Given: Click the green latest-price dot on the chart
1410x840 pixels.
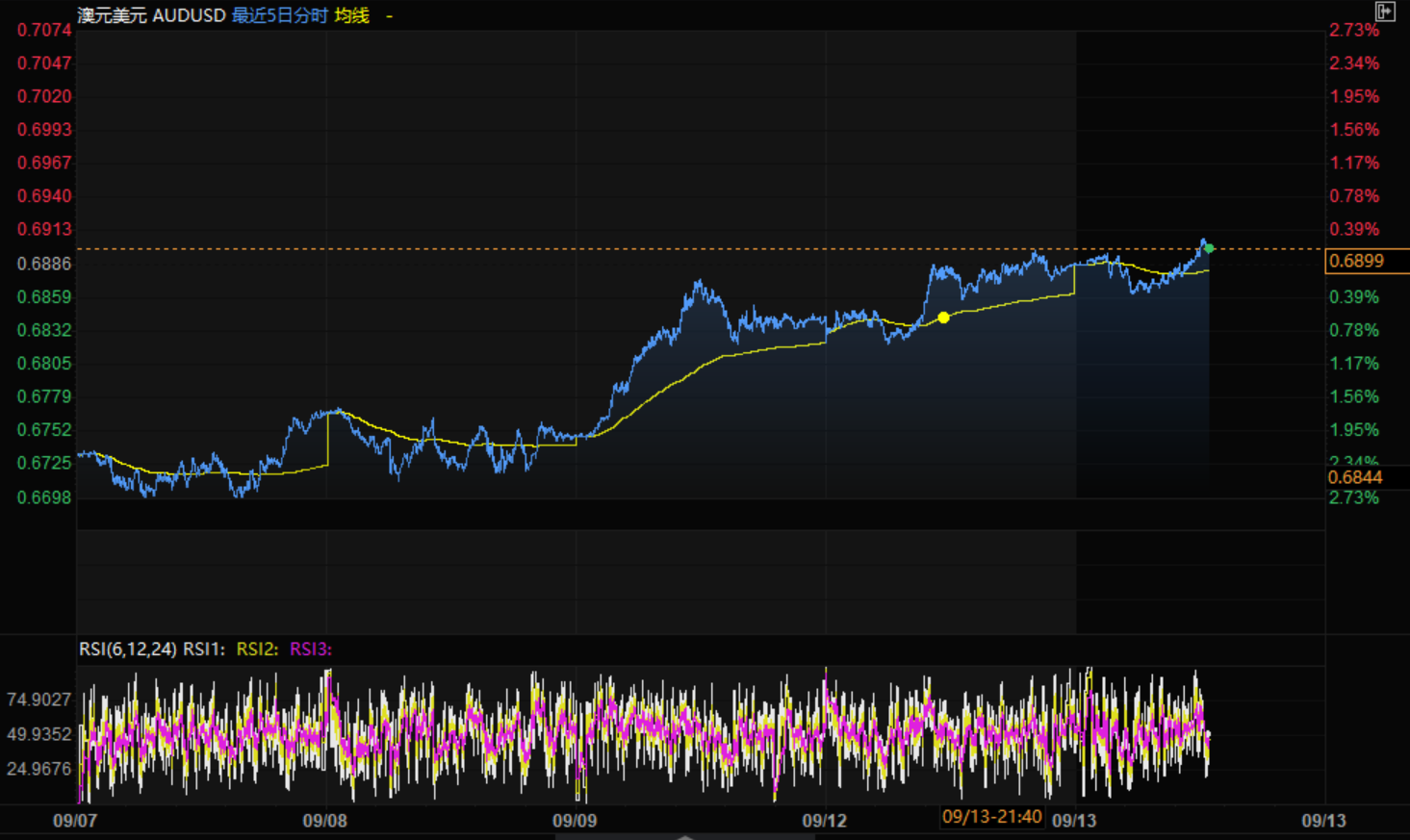Looking at the screenshot, I should pyautogui.click(x=1209, y=248).
